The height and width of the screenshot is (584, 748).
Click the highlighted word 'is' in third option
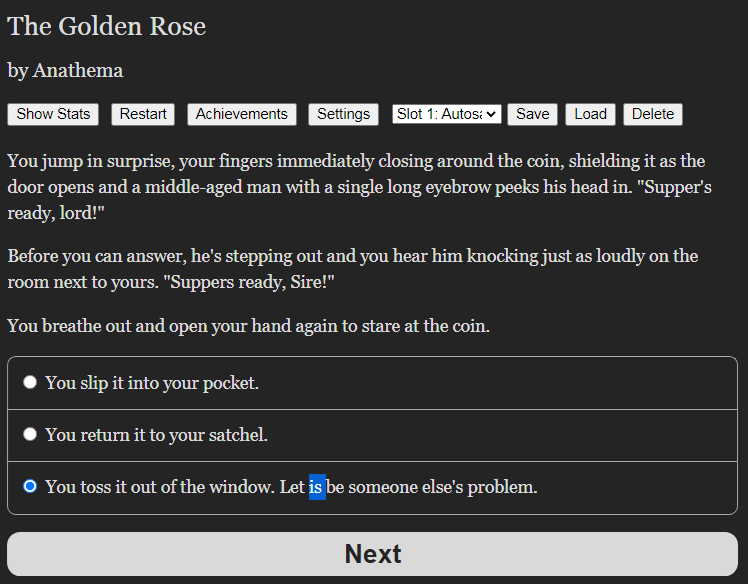(317, 487)
